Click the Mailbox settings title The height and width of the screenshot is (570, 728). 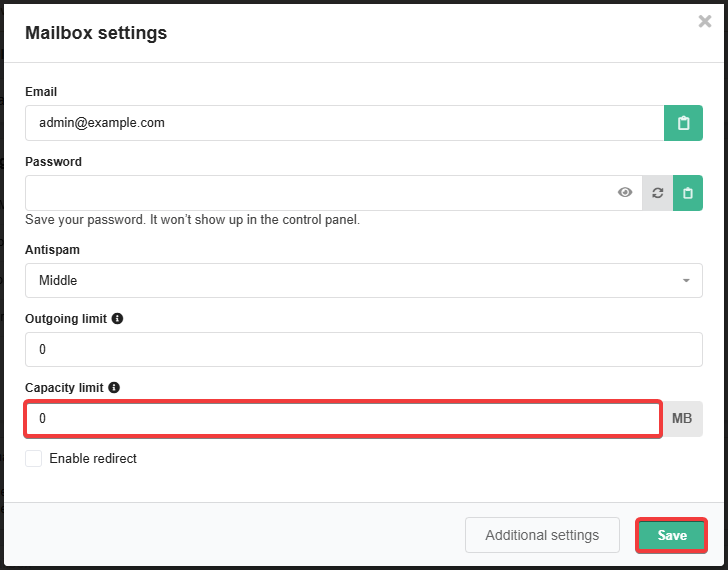click(x=96, y=33)
